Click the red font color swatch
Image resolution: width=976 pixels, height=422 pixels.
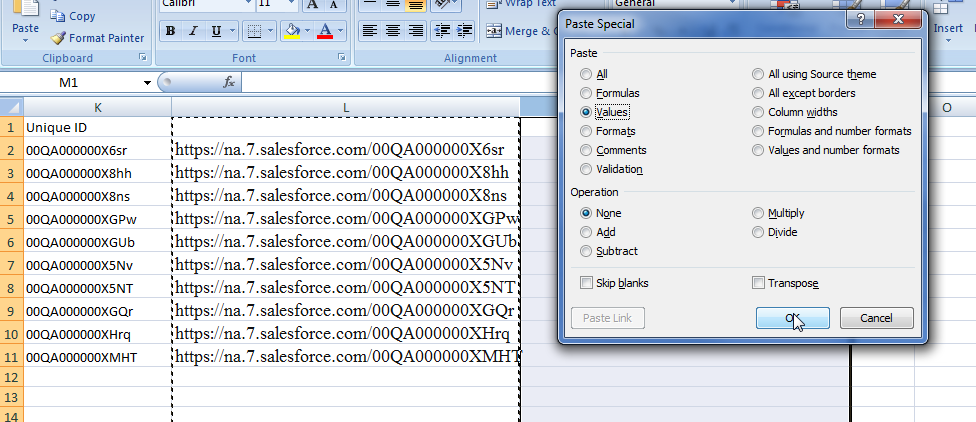pos(324,32)
